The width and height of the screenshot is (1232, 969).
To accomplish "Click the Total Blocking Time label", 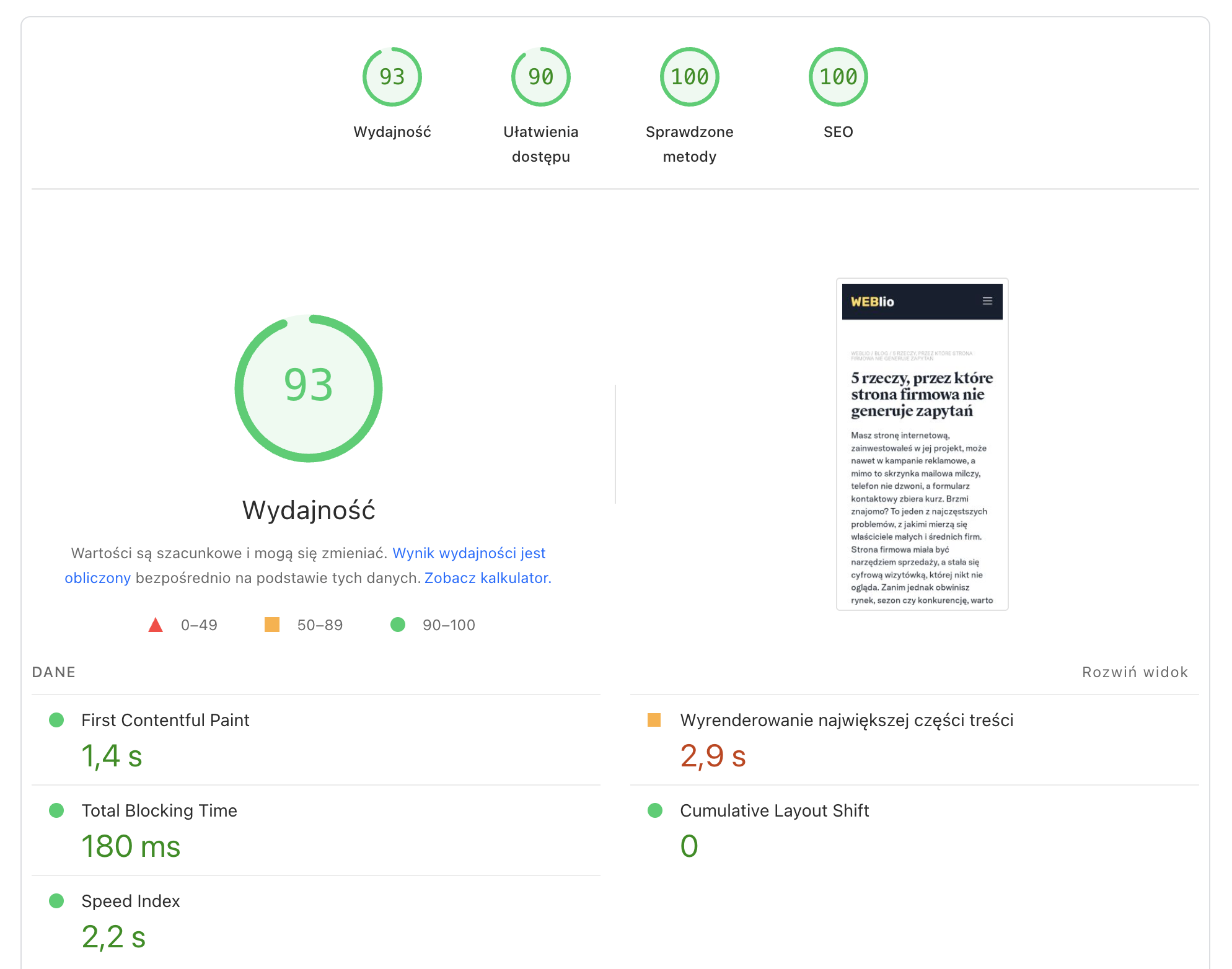I will [159, 810].
